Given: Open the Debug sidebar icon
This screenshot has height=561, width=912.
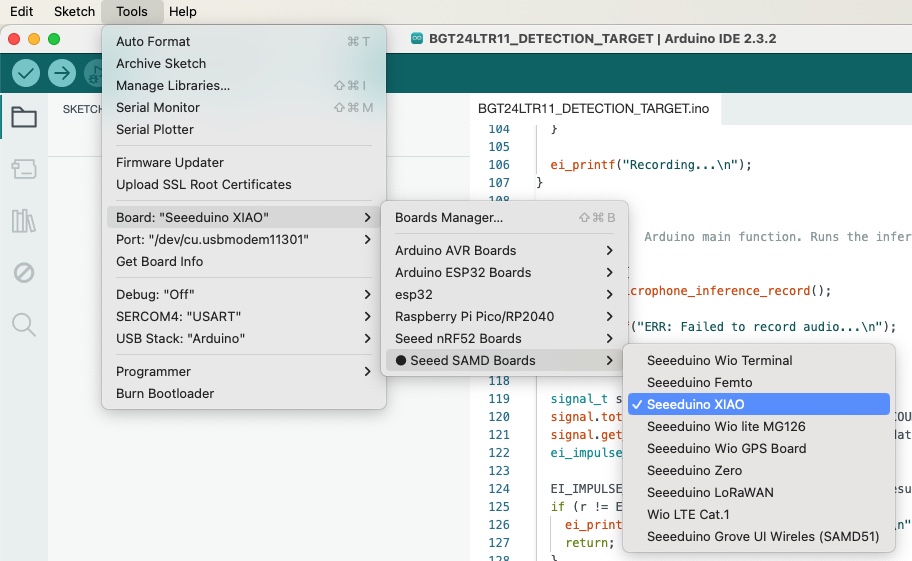Looking at the screenshot, I should tap(24, 272).
